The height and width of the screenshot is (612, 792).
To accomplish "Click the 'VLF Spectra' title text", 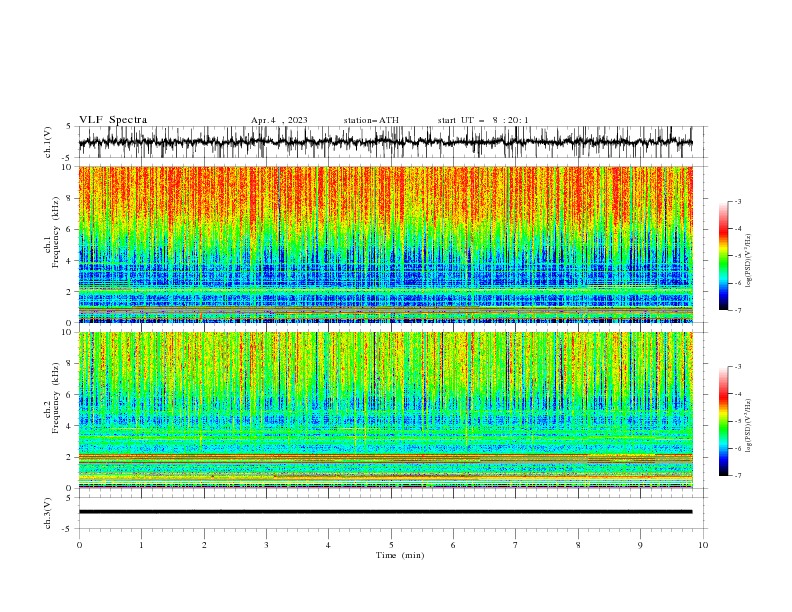I will [113, 120].
